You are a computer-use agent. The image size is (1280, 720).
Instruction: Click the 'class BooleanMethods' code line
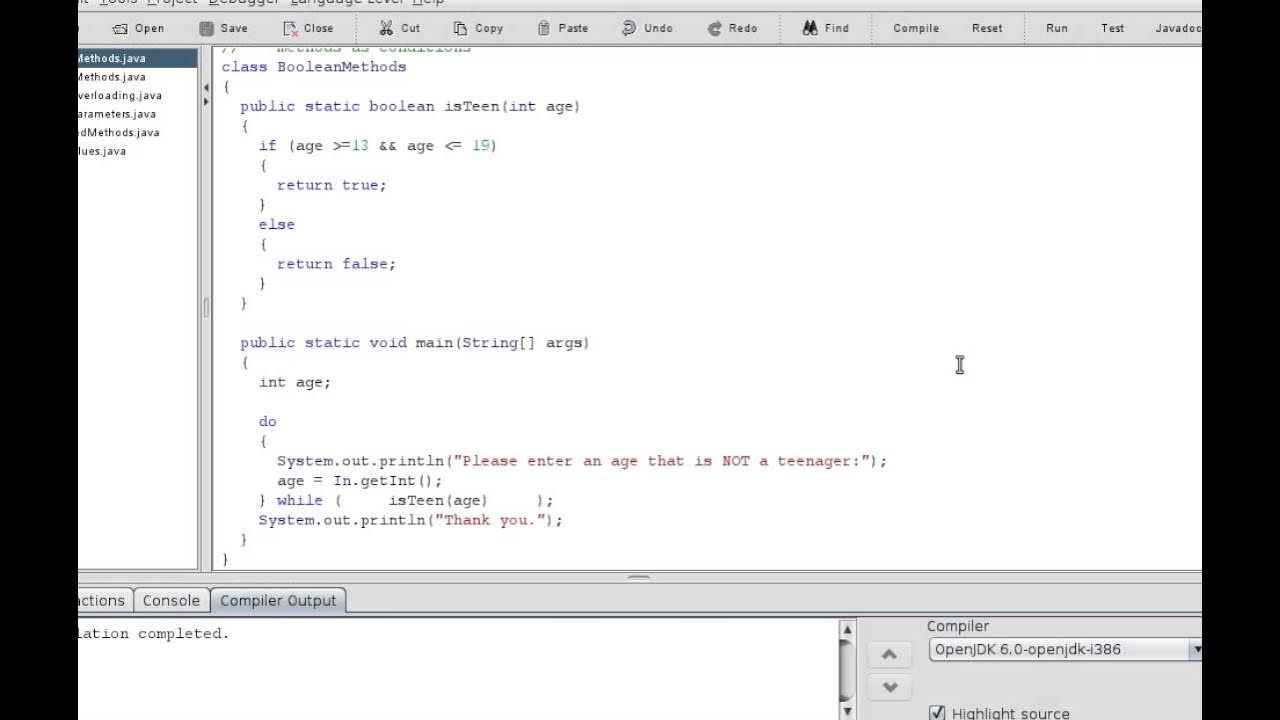click(314, 67)
